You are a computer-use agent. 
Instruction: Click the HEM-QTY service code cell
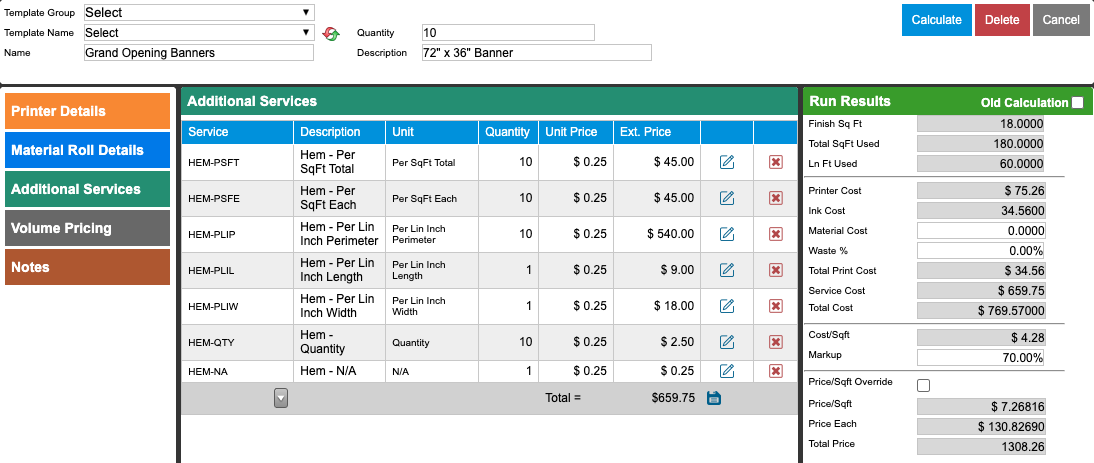click(237, 342)
